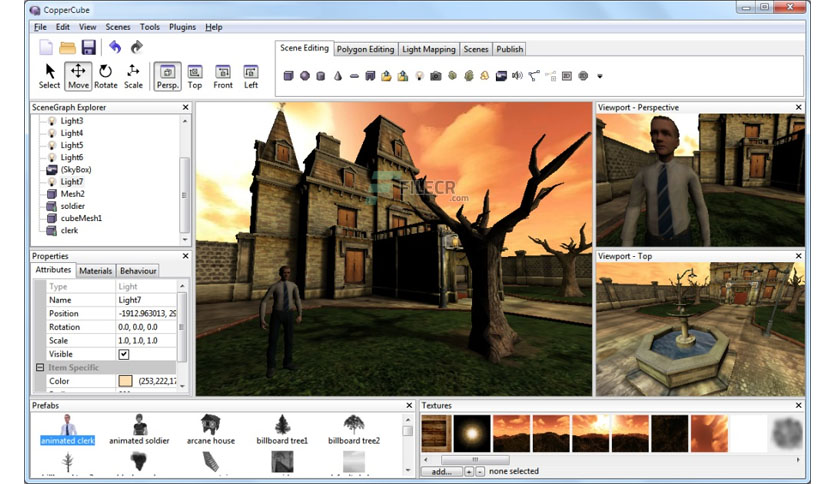
Task: Select the arcane house prefab
Action: [211, 430]
